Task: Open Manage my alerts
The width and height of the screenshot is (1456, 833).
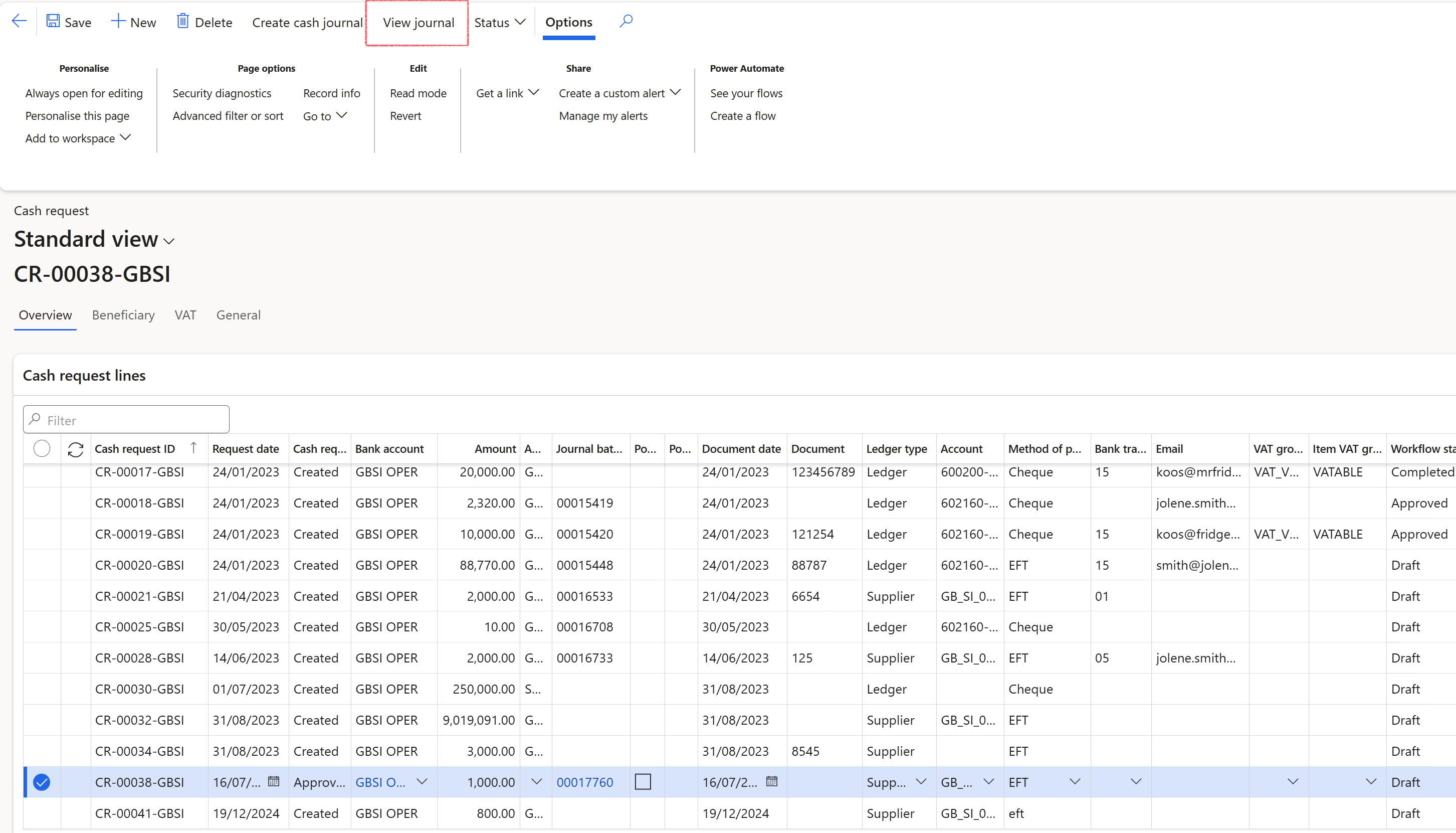Action: click(603, 116)
